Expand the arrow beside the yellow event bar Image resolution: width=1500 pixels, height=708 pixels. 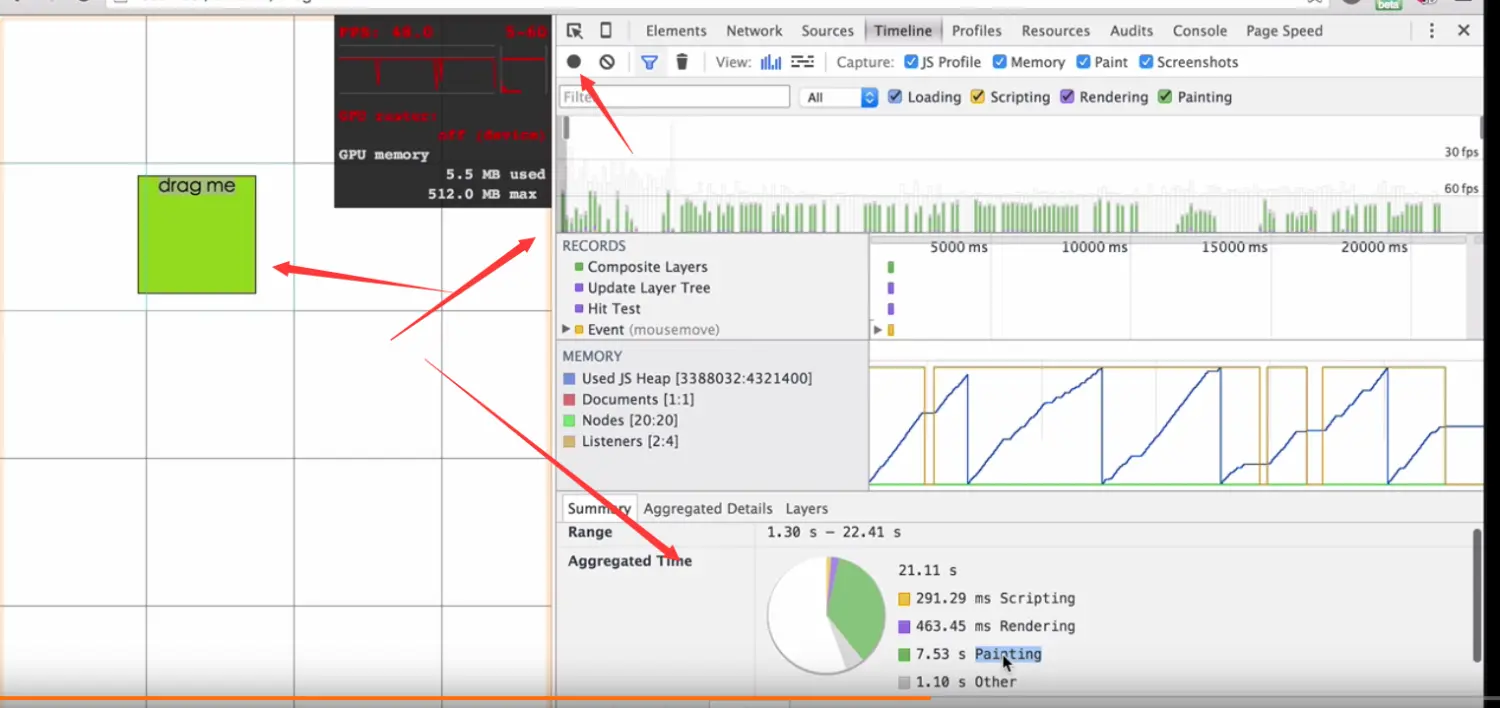coord(878,329)
